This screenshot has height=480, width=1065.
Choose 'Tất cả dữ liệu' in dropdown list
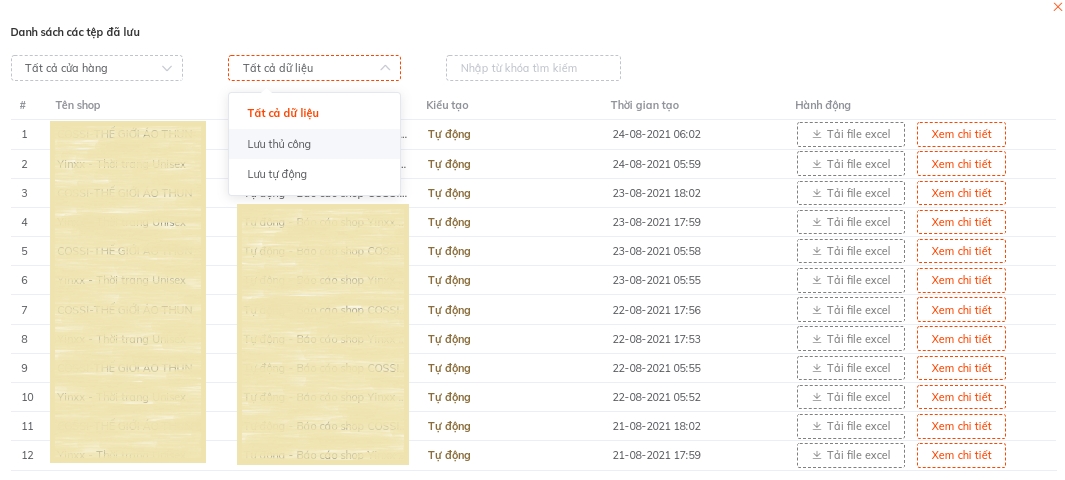pos(283,113)
